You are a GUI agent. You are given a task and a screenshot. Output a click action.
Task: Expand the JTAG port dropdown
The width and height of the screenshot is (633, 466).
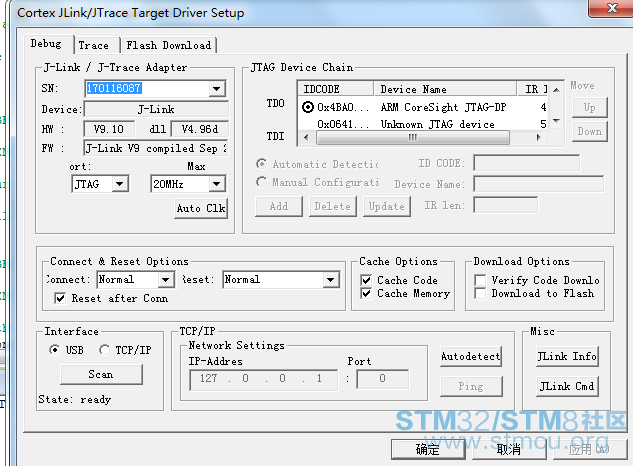pyautogui.click(x=119, y=184)
